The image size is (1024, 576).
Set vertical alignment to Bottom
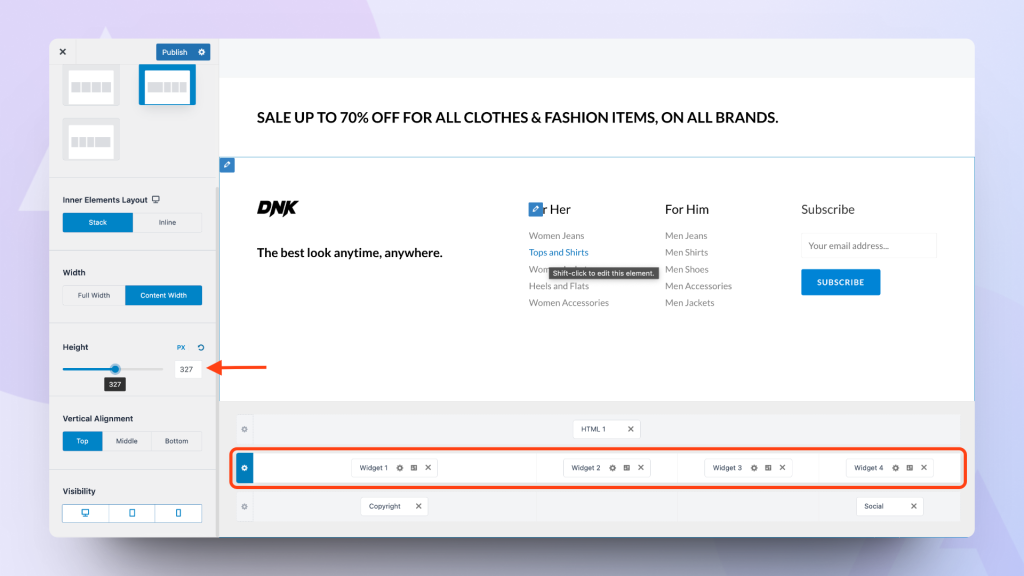click(x=176, y=441)
